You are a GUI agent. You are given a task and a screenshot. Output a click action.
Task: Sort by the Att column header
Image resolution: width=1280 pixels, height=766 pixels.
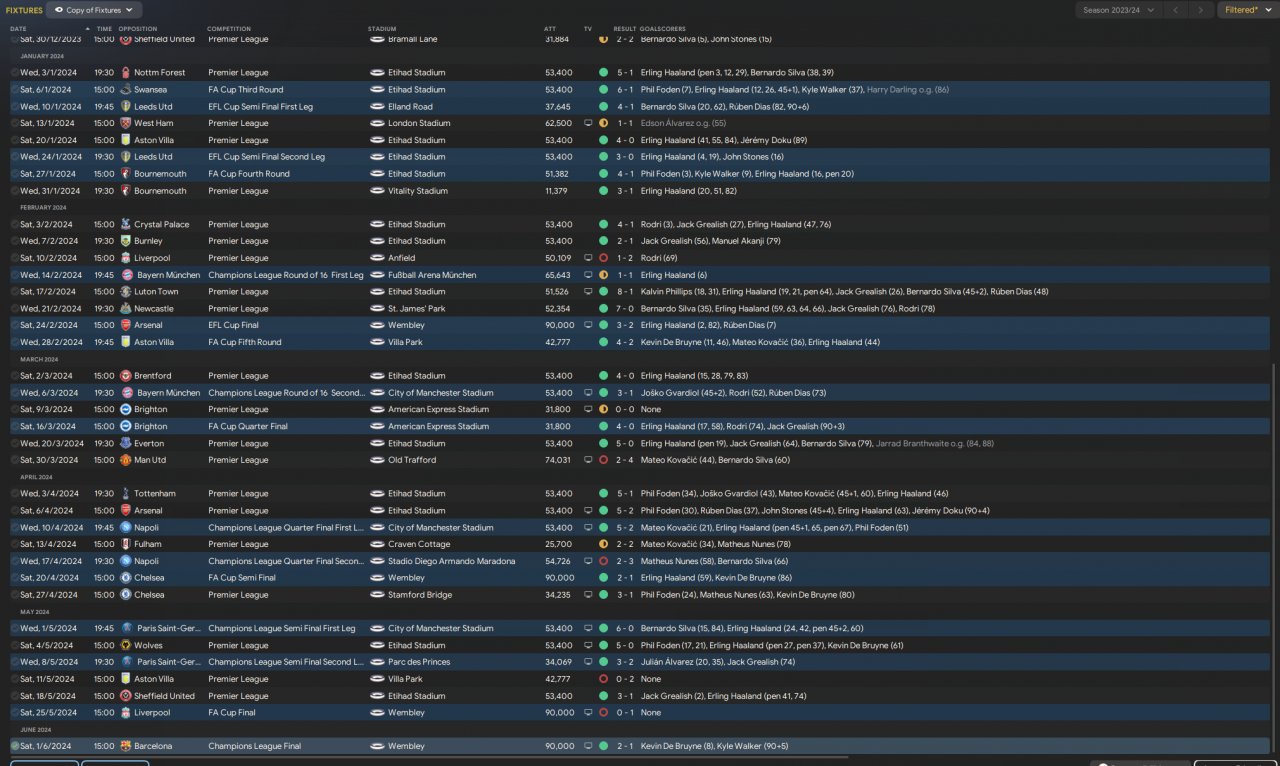pyautogui.click(x=550, y=29)
